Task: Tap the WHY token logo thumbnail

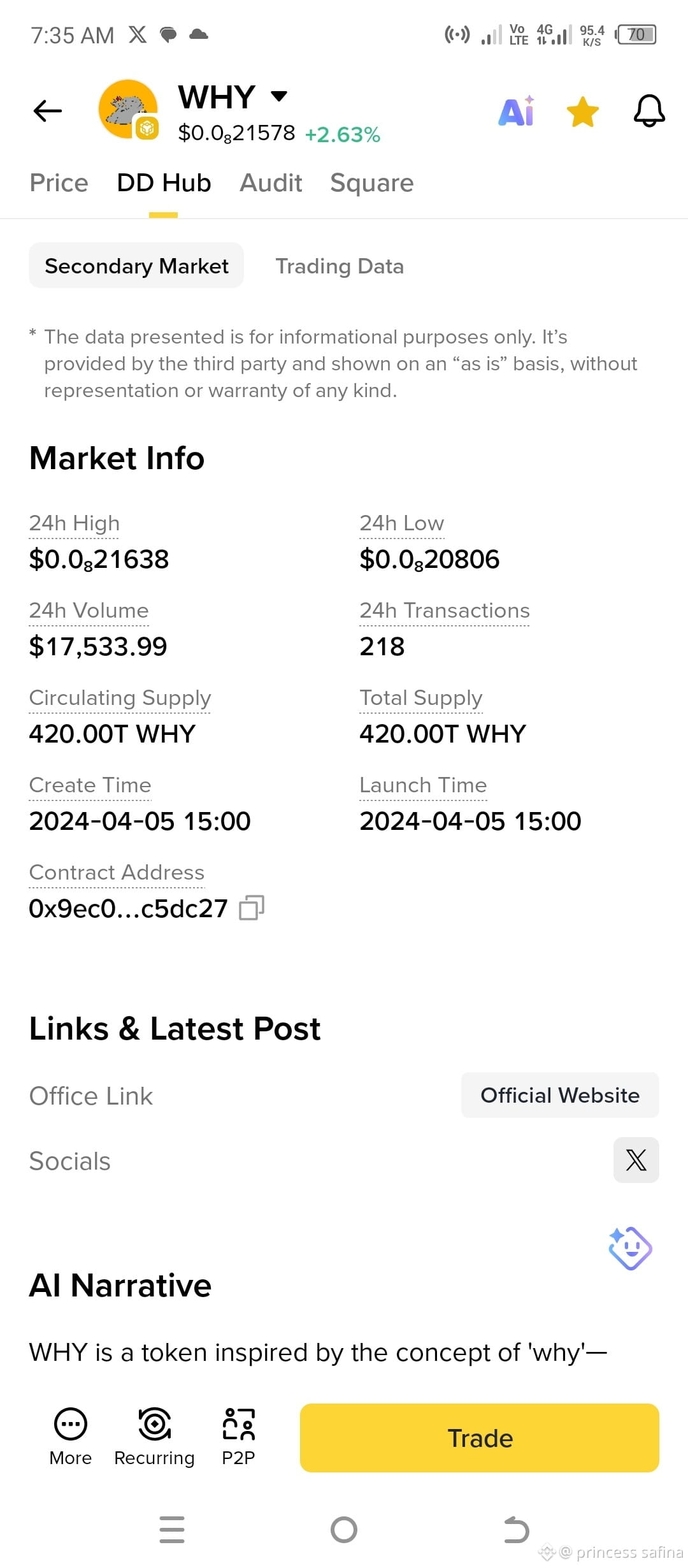Action: (128, 110)
